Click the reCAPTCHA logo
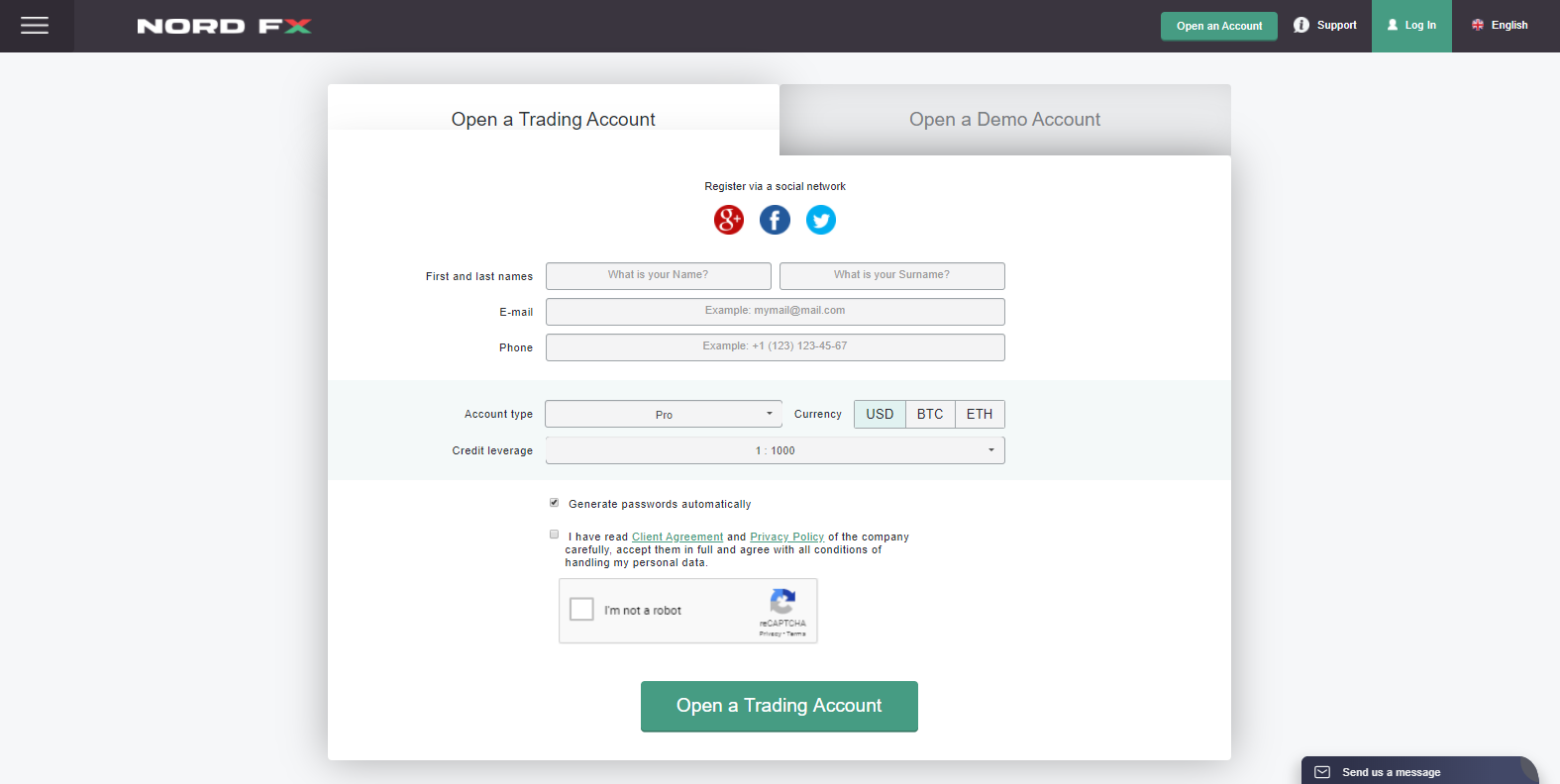Image resolution: width=1560 pixels, height=784 pixels. [x=782, y=601]
